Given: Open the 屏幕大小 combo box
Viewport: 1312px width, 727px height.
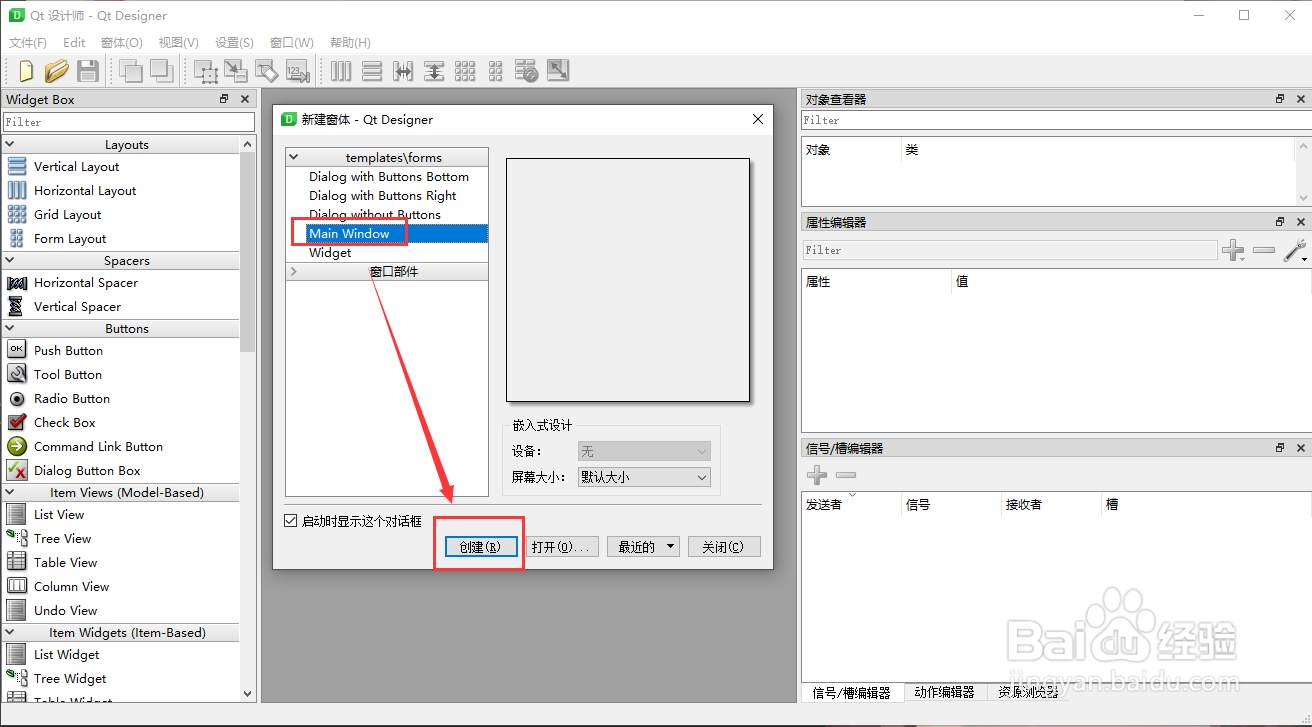Looking at the screenshot, I should point(644,477).
